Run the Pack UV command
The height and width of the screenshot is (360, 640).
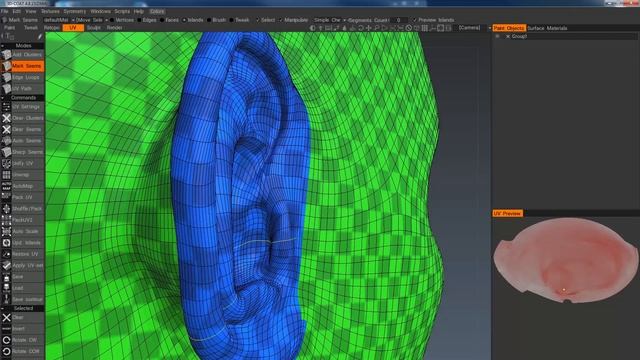coord(22,197)
